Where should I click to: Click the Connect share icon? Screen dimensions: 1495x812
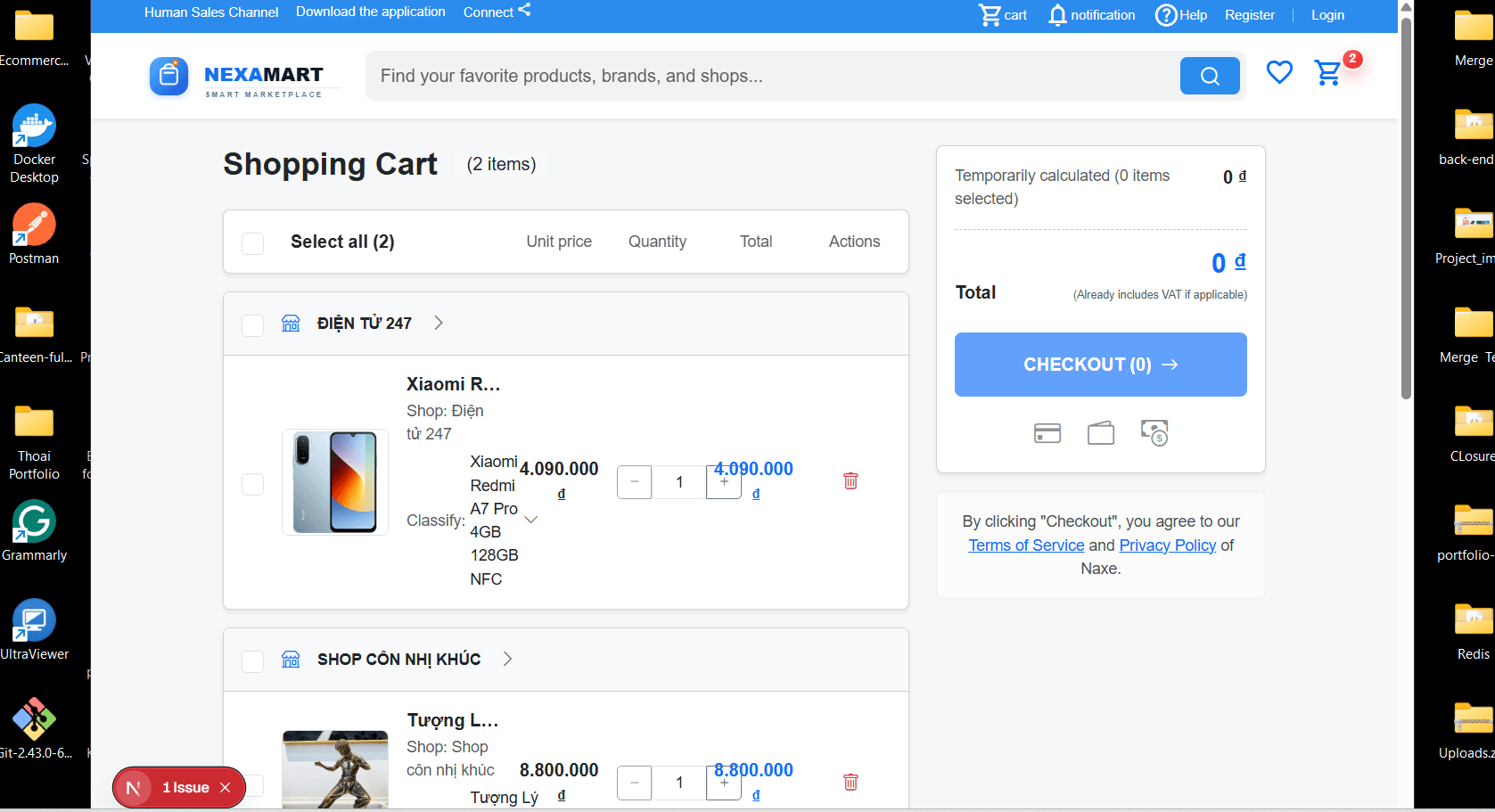coord(524,10)
